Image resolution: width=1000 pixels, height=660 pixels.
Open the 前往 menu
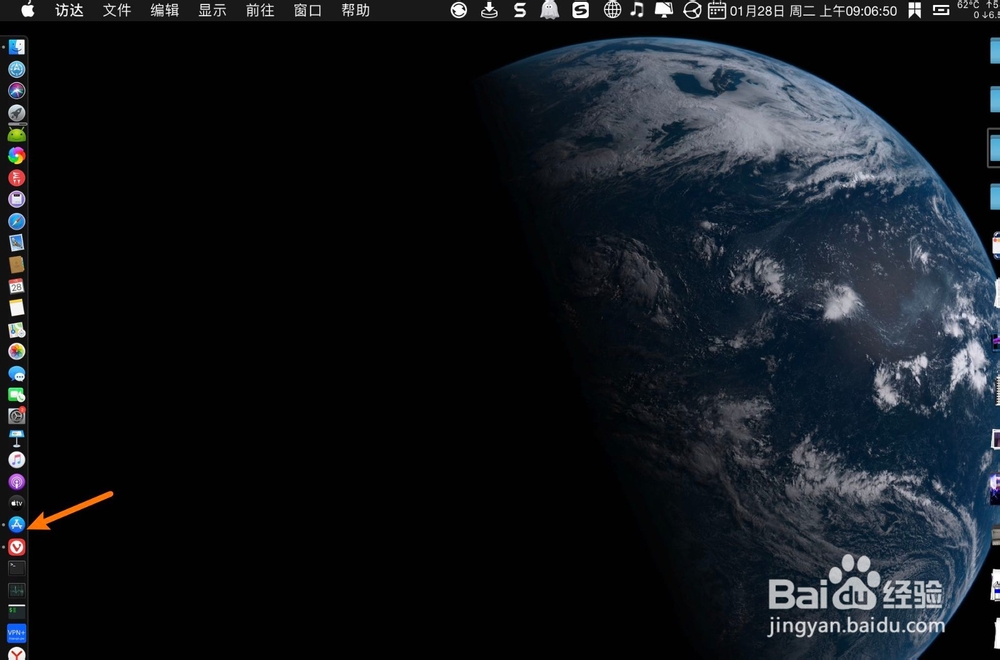click(260, 10)
